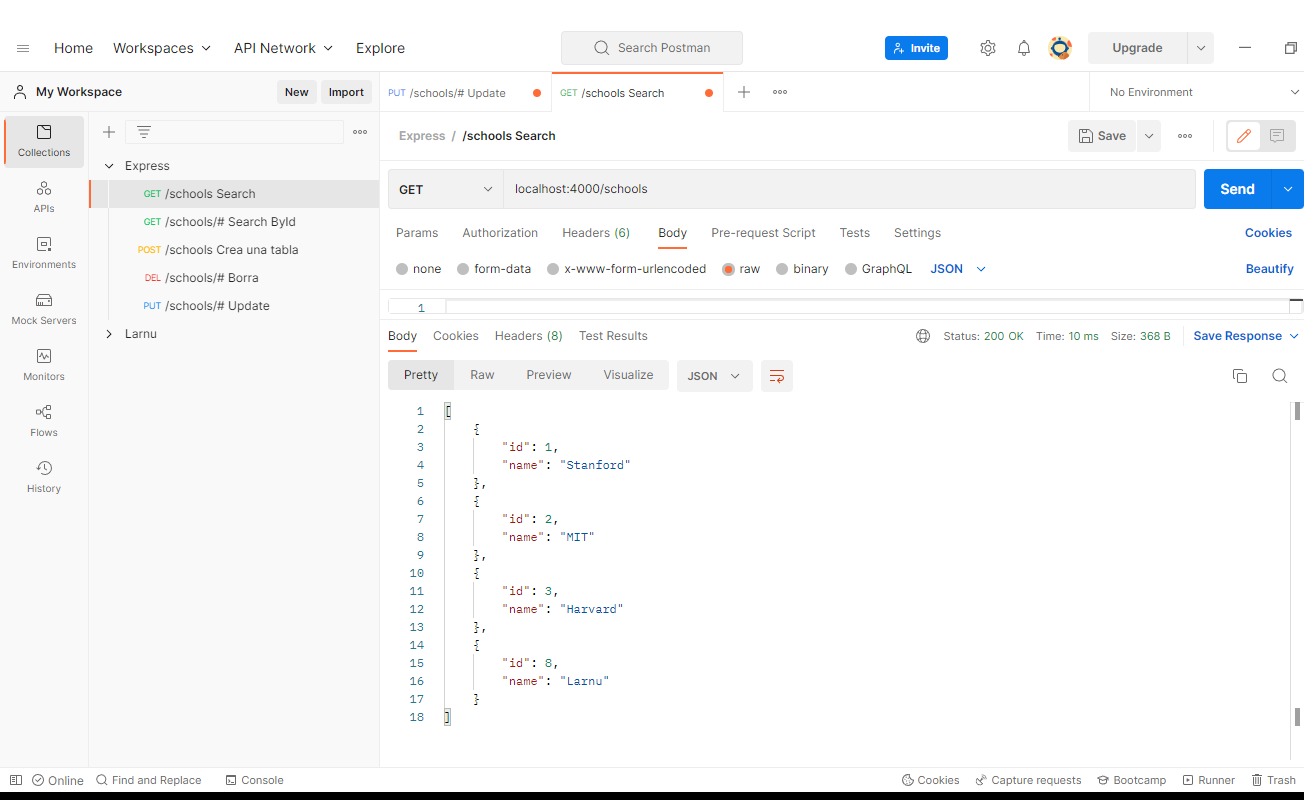Open the response format JSON dropdown
This screenshot has width=1304, height=800.
[714, 375]
